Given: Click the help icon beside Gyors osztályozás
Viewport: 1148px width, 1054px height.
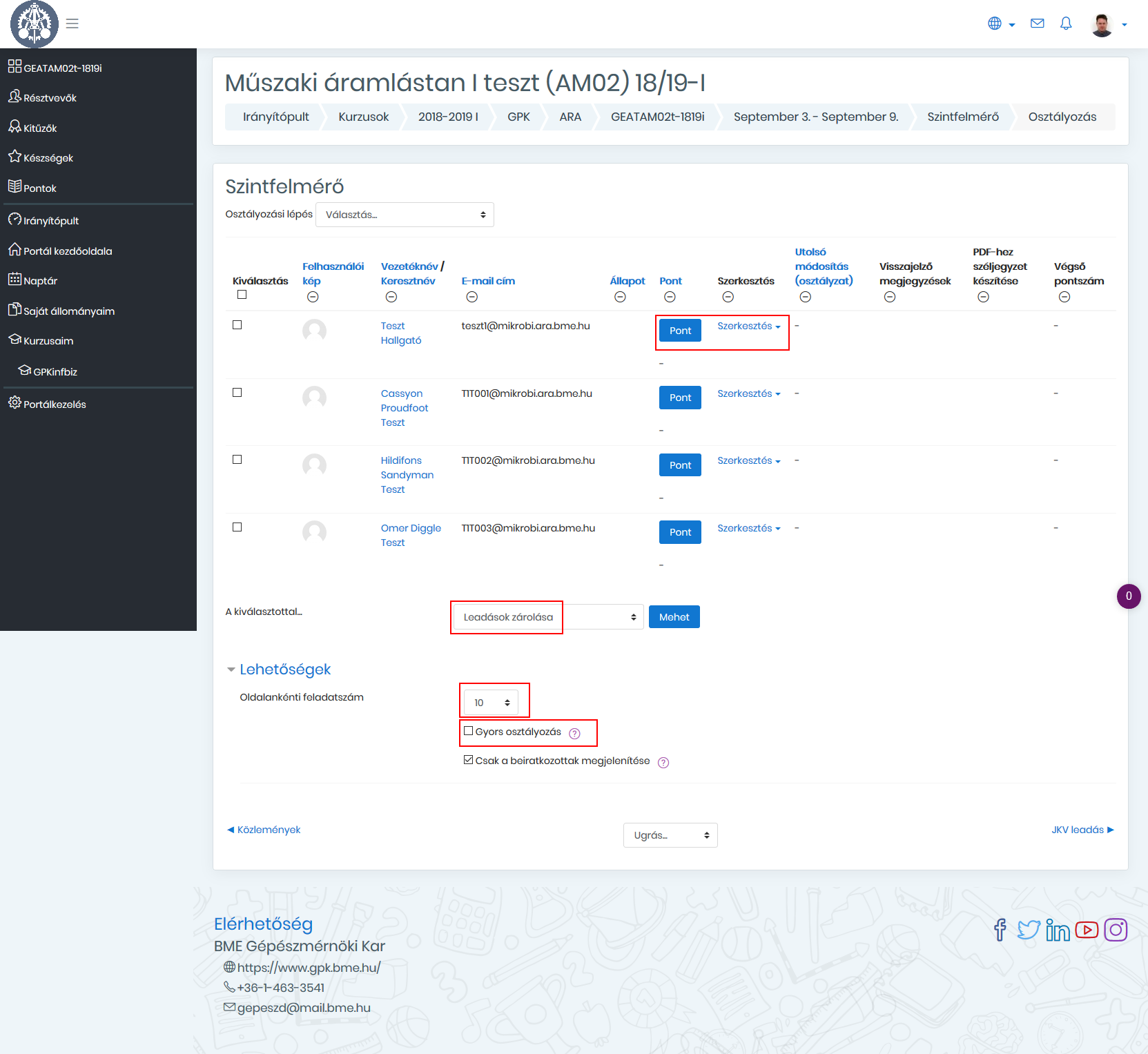Looking at the screenshot, I should point(574,733).
